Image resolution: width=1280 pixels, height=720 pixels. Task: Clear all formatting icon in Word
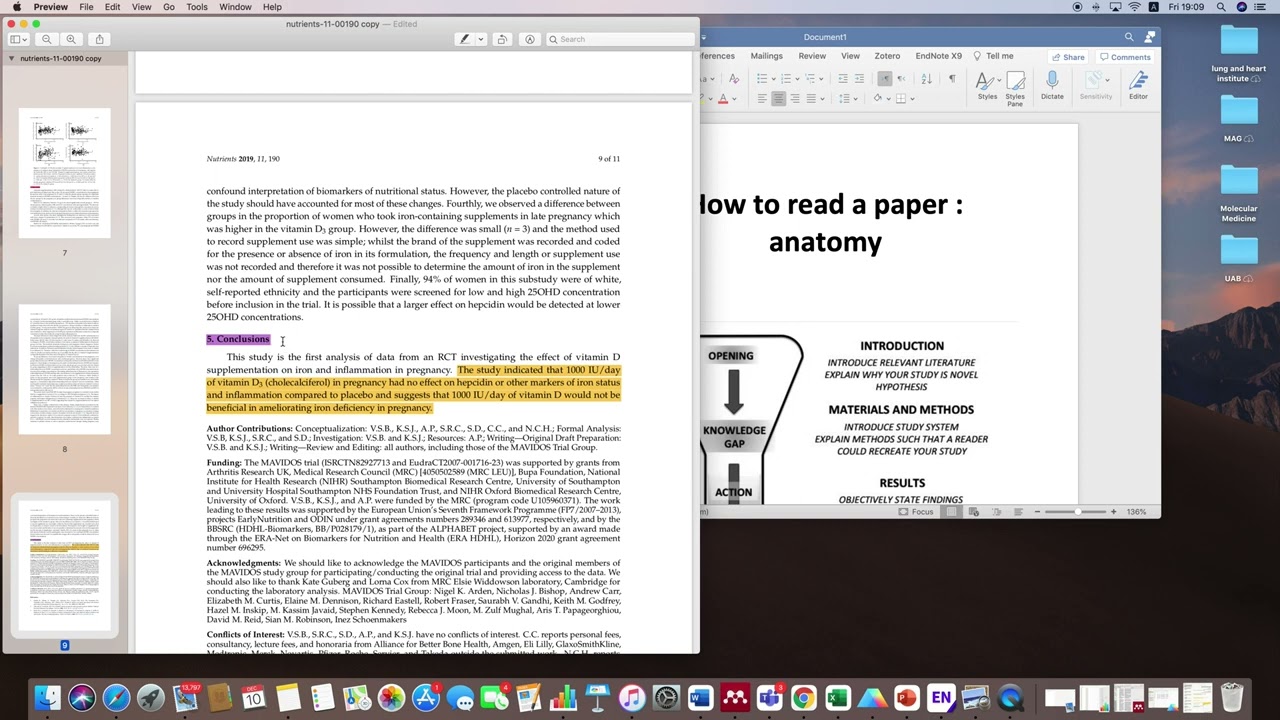tap(734, 79)
